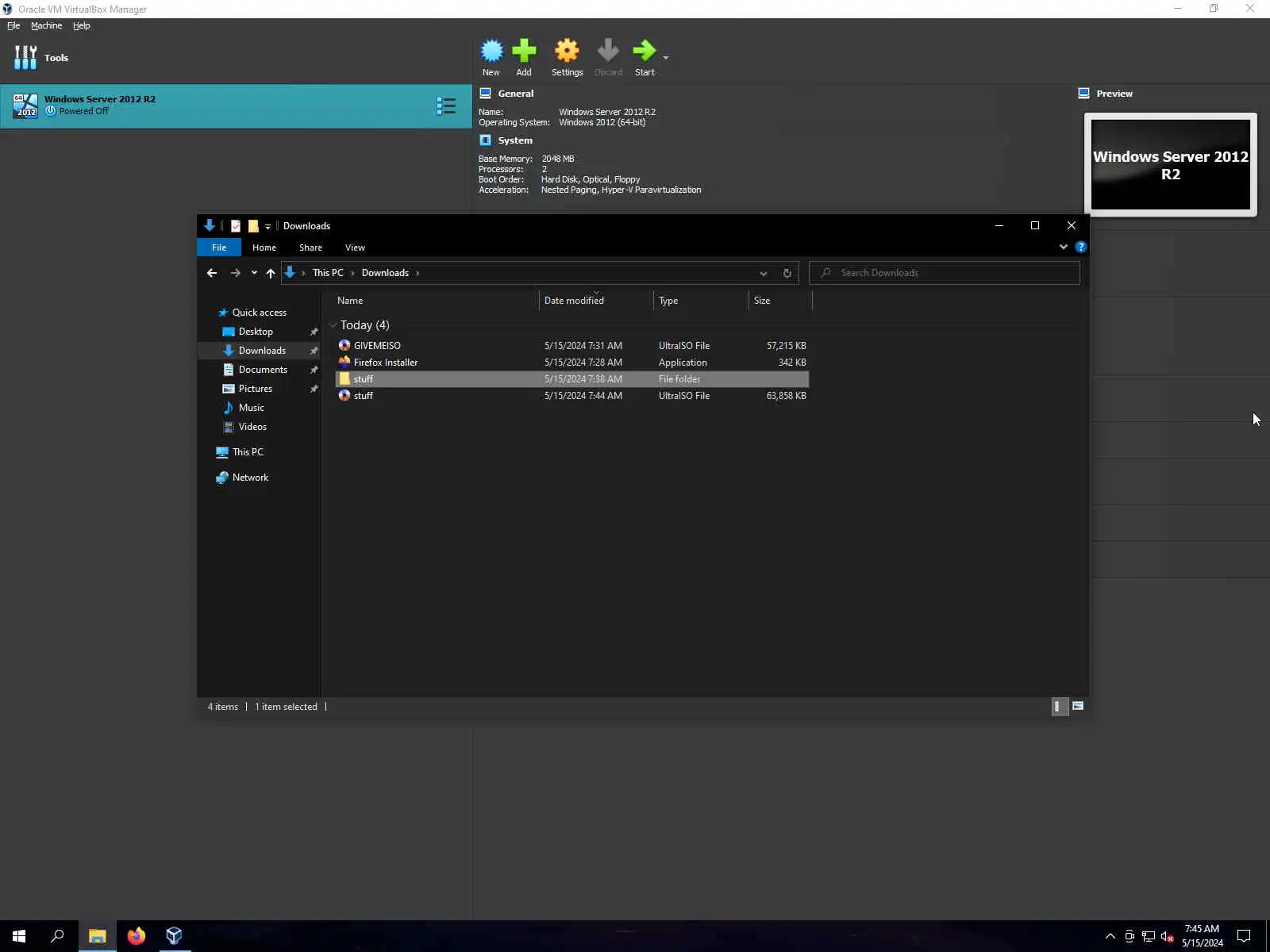The image size is (1270, 952).
Task: Expand the chevron after This PC breadcrumb
Action: (352, 273)
